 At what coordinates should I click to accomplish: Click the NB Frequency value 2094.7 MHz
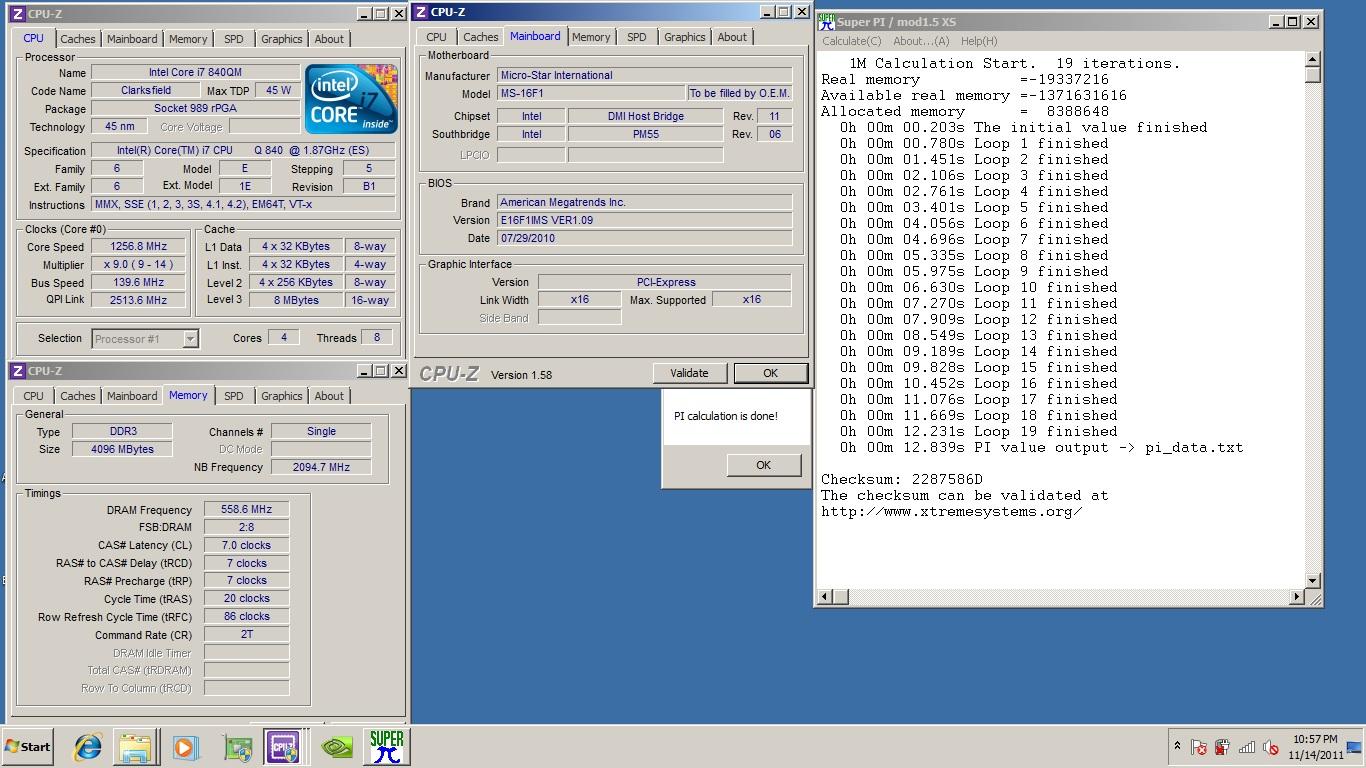pos(321,467)
